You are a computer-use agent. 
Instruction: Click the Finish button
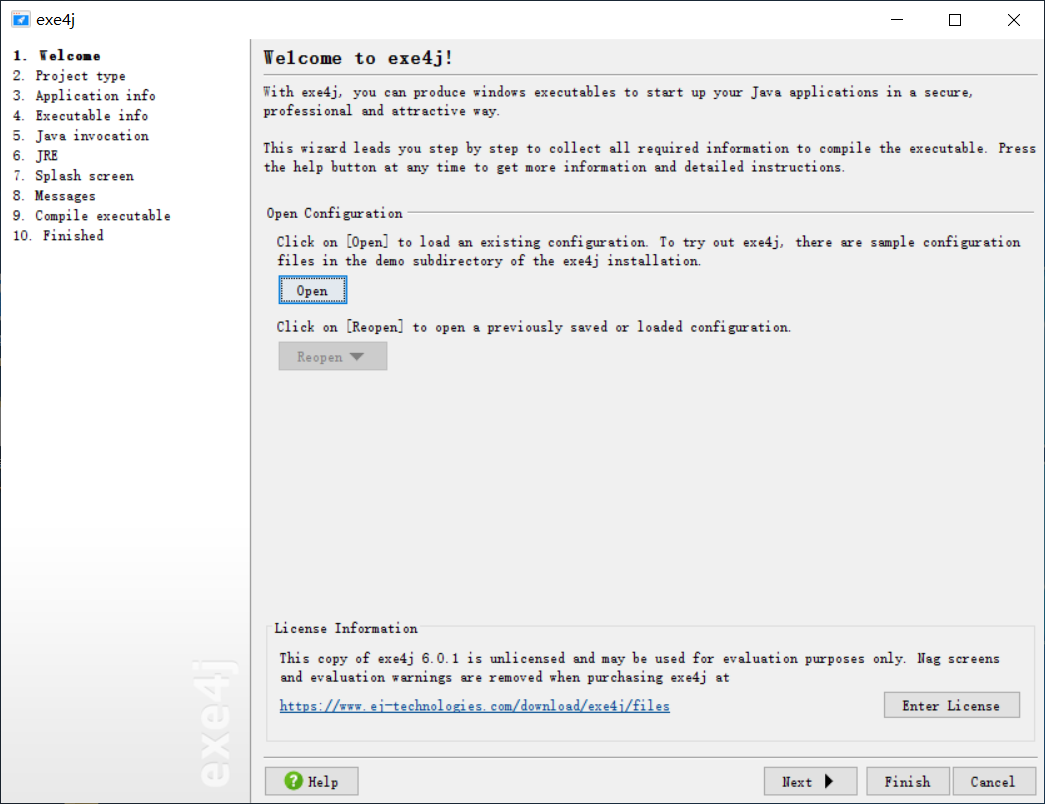(x=907, y=781)
